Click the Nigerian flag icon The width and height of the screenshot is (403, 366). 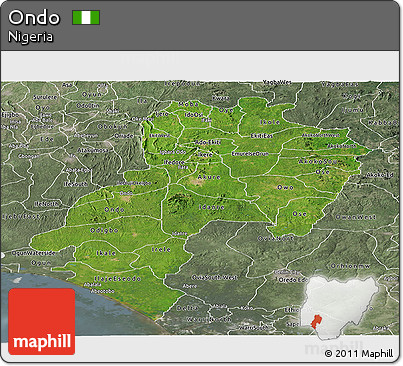click(x=86, y=18)
